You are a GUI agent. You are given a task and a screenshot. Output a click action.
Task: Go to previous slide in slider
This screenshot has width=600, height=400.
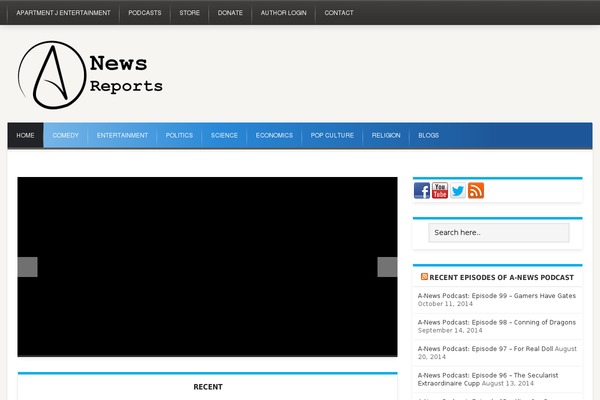tap(28, 267)
